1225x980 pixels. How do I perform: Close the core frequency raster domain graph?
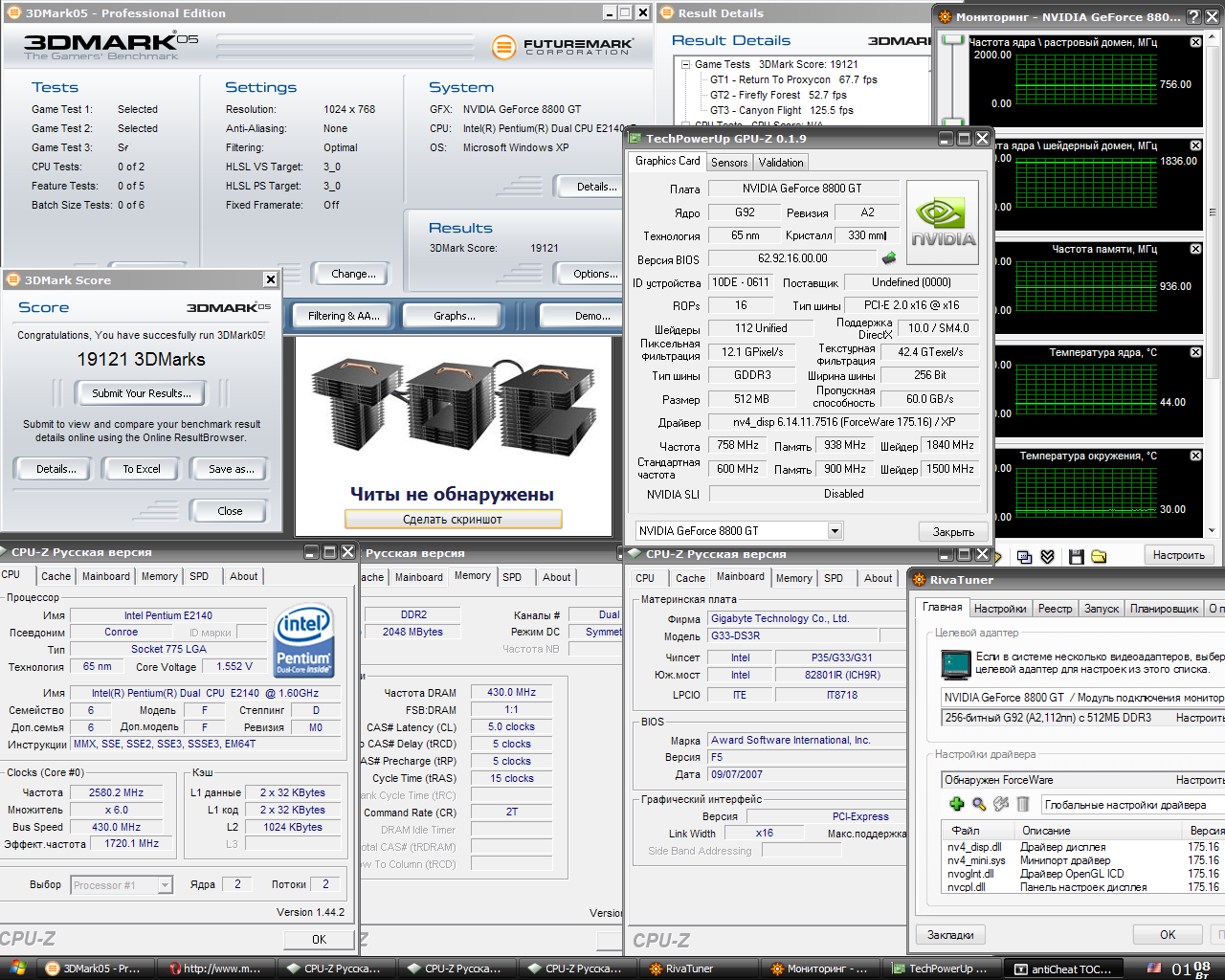click(x=1195, y=42)
